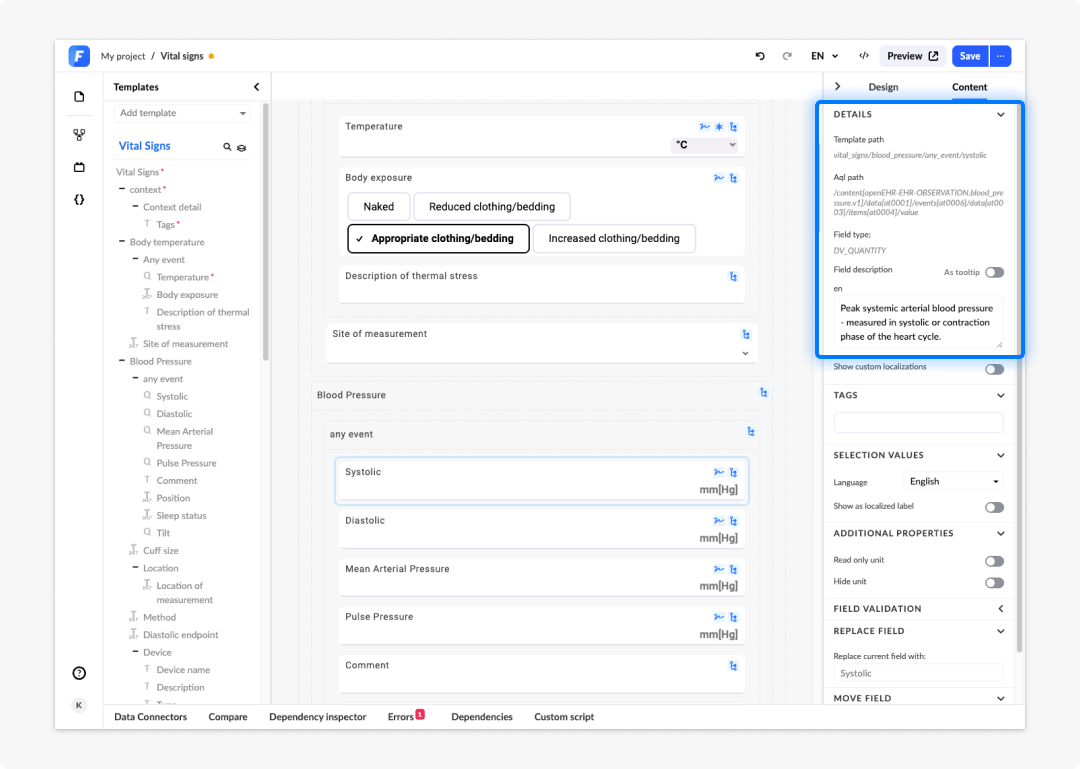Click the blue F app logo
The image size is (1080, 769).
(x=79, y=56)
